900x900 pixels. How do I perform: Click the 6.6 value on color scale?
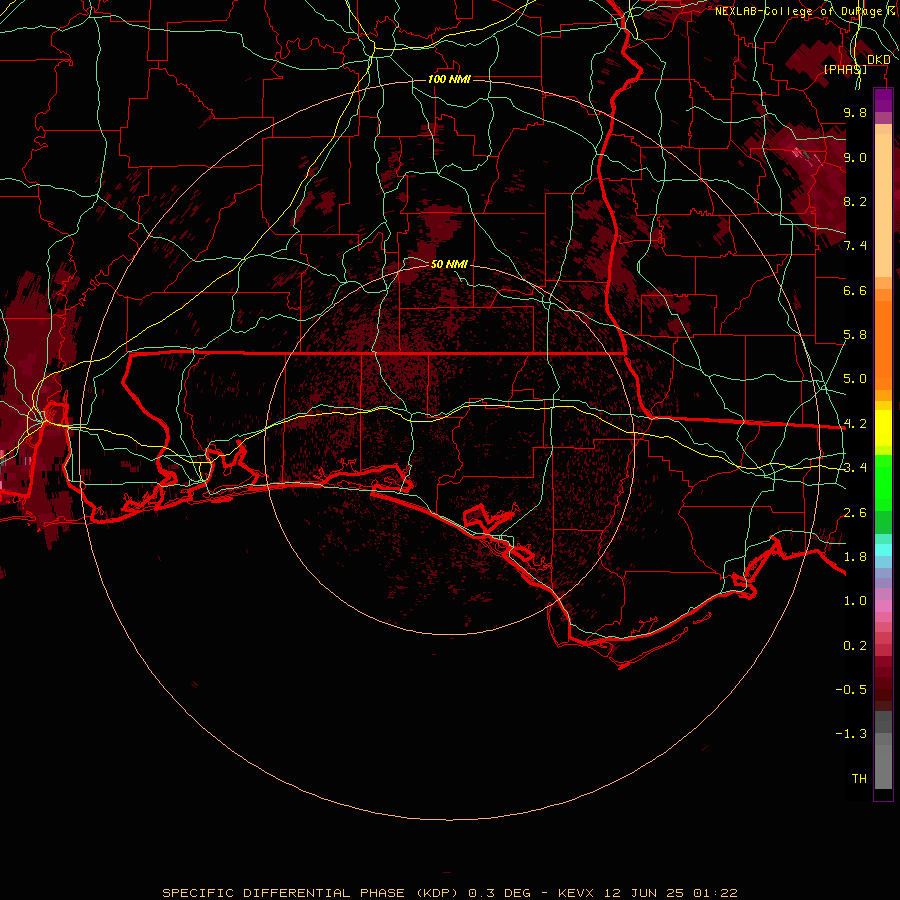(855, 290)
